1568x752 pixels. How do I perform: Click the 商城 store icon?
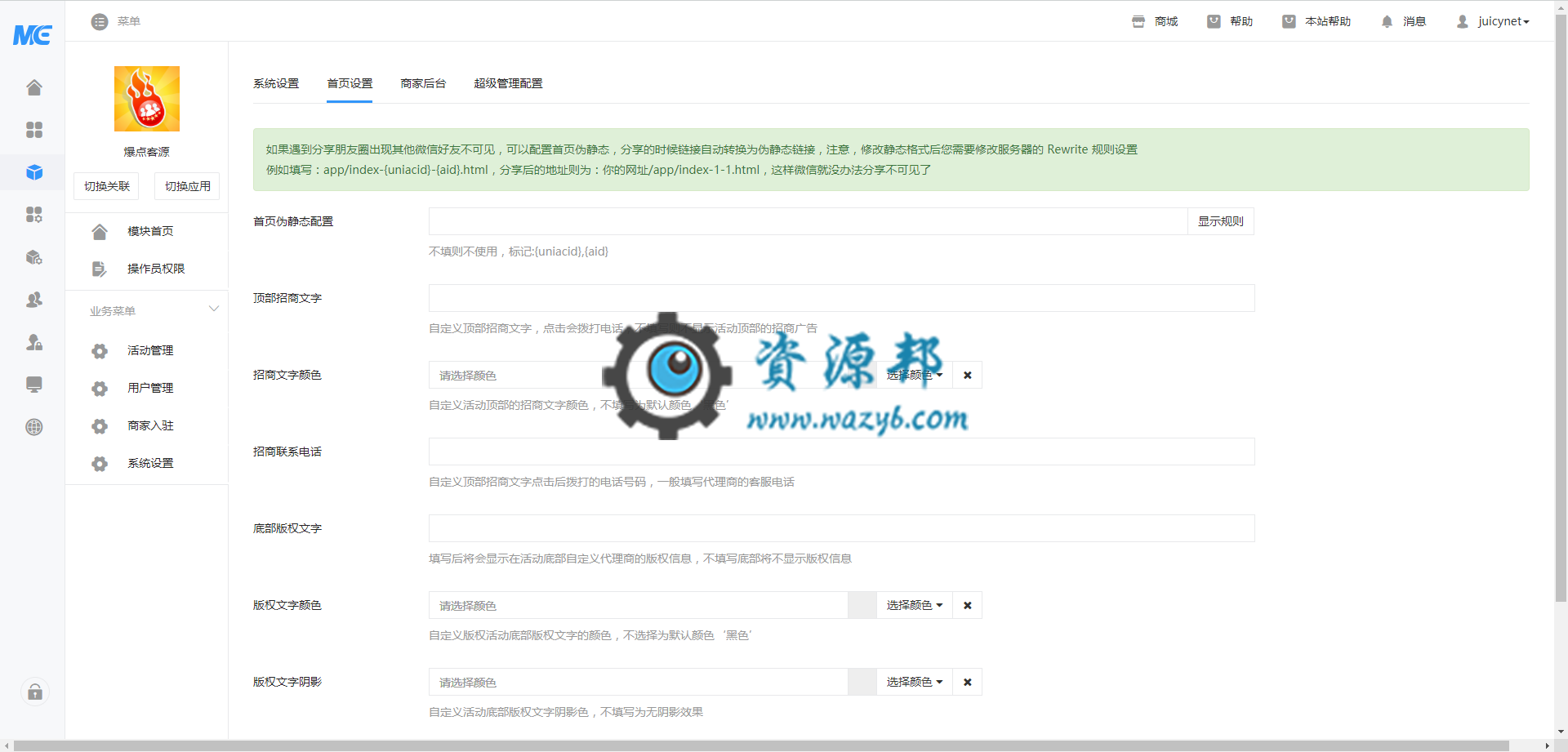click(x=1138, y=21)
